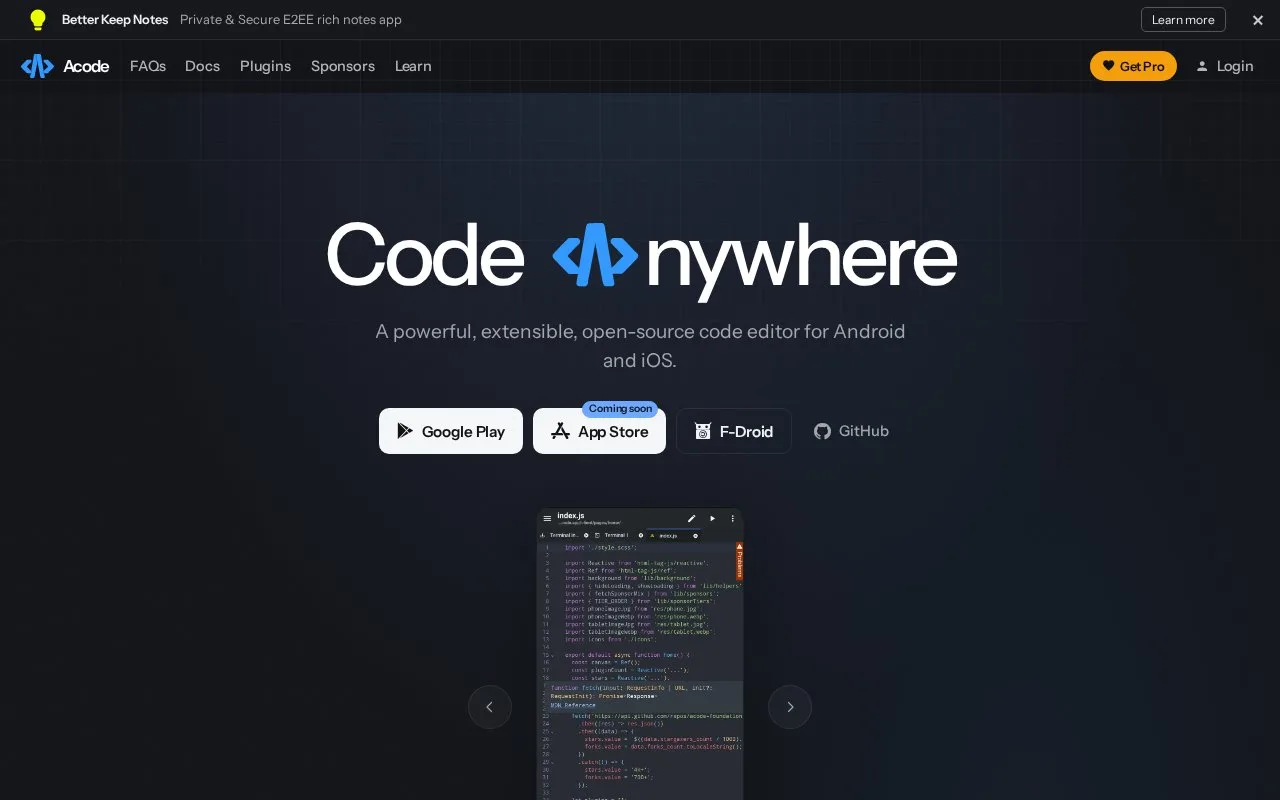Open the FAQs page
This screenshot has width=1280, height=800.
[148, 66]
